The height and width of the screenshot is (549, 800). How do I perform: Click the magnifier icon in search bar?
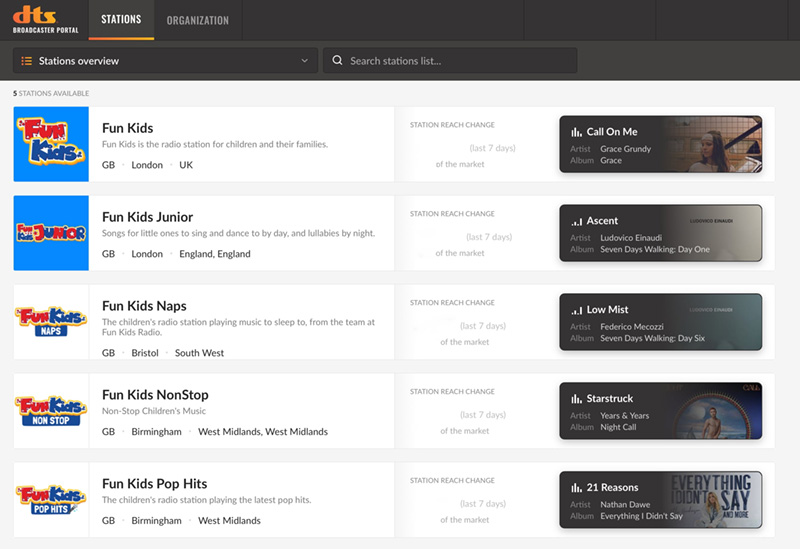pyautogui.click(x=338, y=61)
